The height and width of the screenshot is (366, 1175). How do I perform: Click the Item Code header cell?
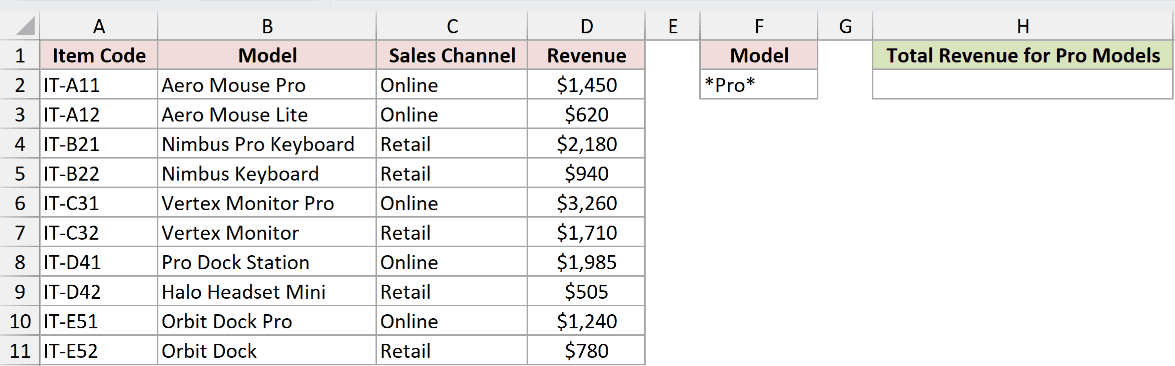98,56
